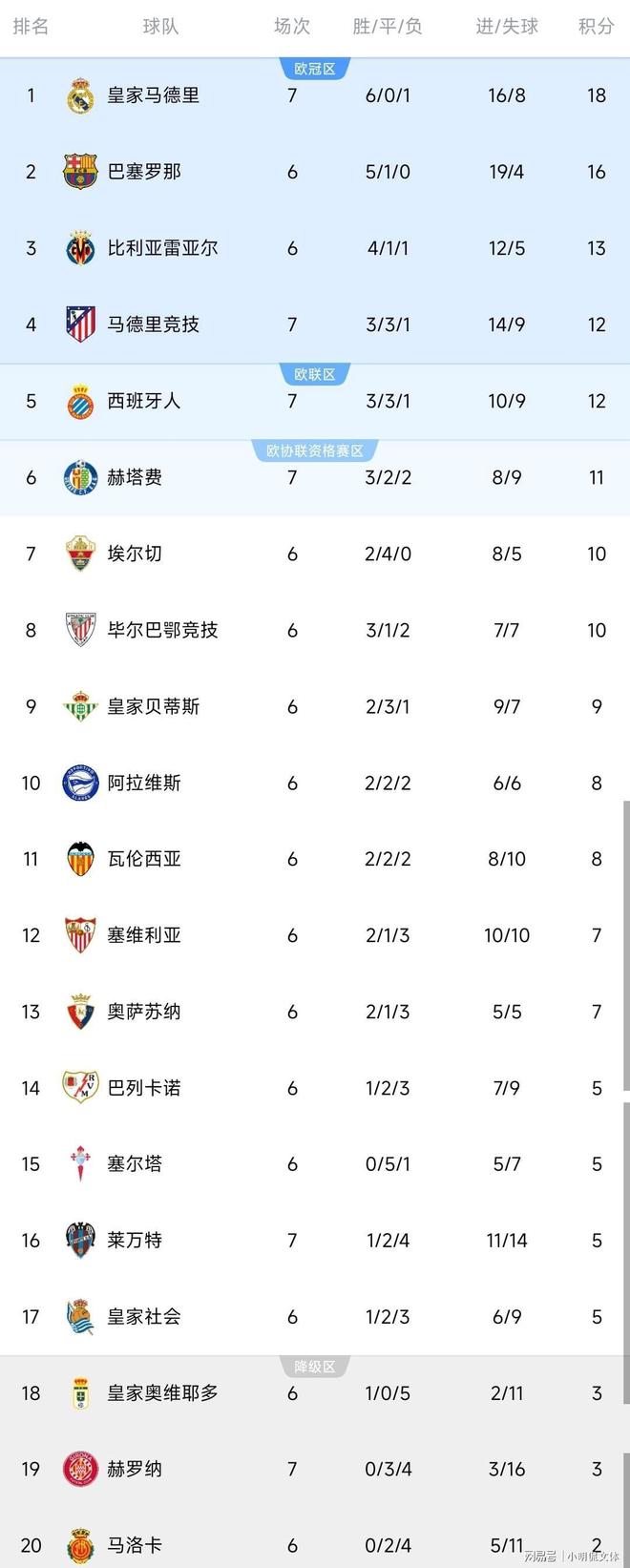Viewport: 630px width, 1568px height.
Task: Open team page for 塞维利亚
Action: point(144,935)
